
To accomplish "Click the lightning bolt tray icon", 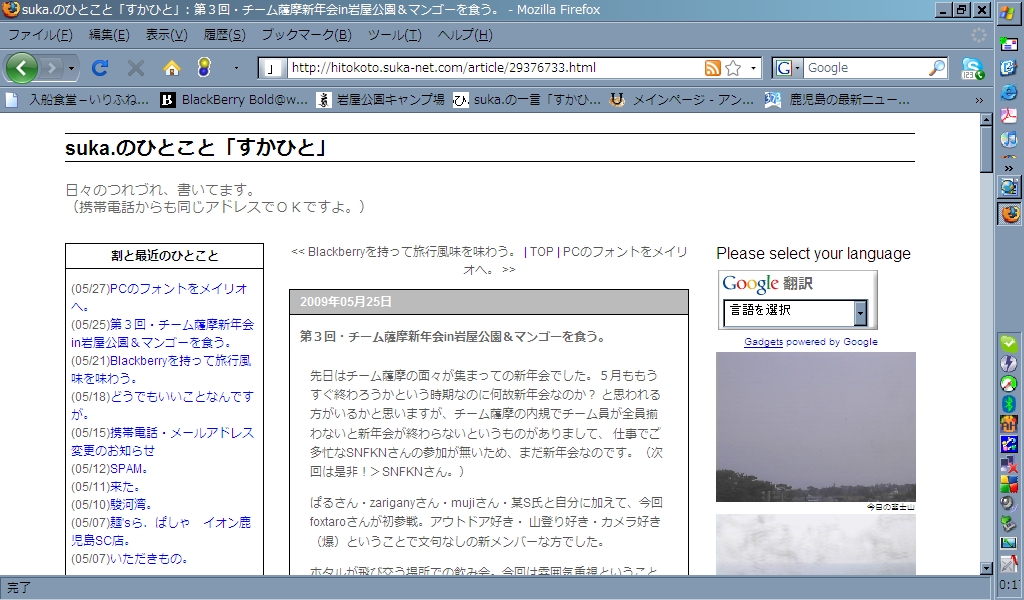I will 1009,363.
